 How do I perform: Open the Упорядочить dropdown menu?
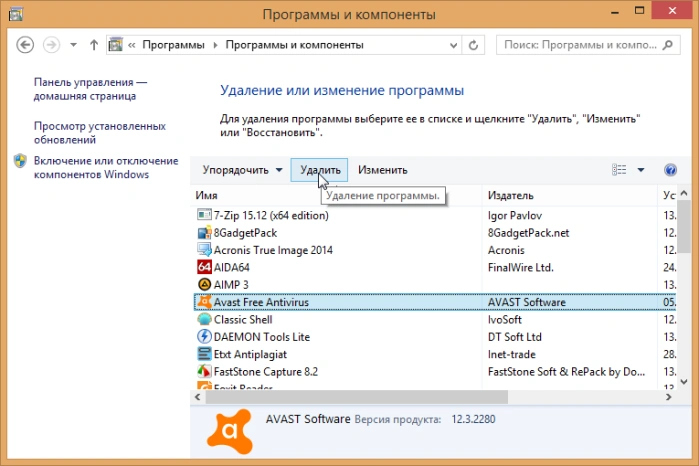click(x=242, y=170)
